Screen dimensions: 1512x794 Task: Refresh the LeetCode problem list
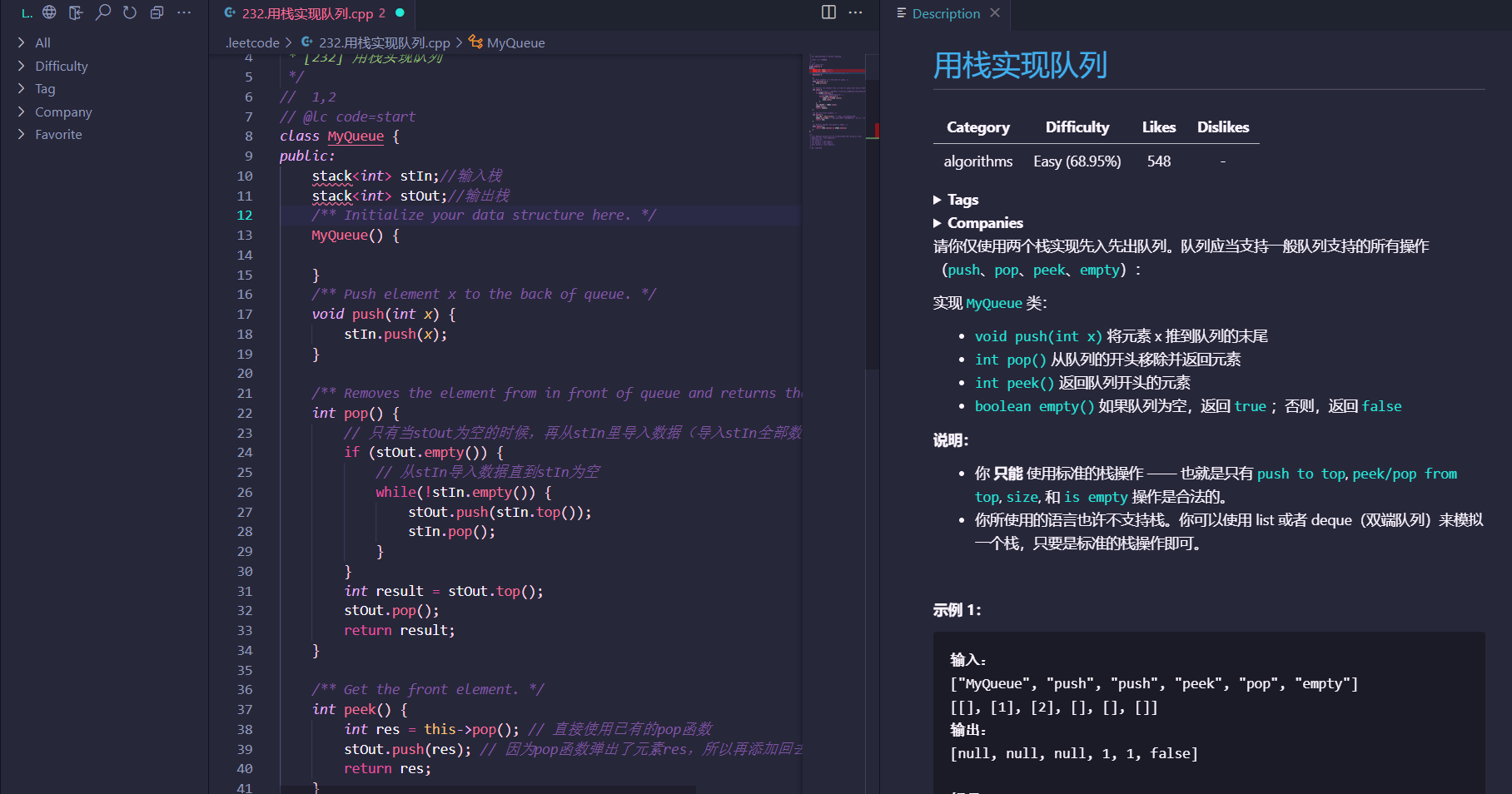click(x=130, y=12)
